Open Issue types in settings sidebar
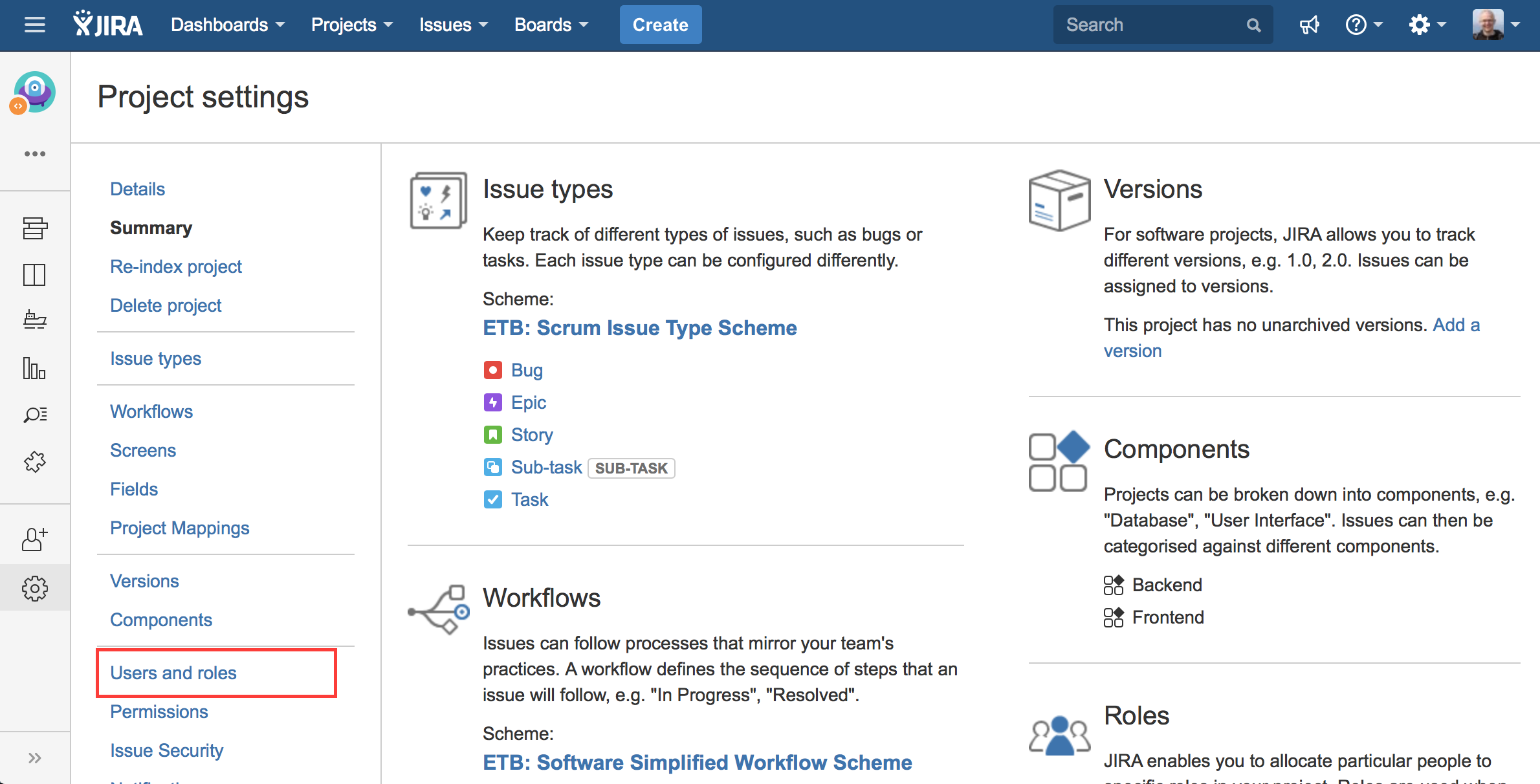Screen dimensions: 1540x784 tap(155, 358)
